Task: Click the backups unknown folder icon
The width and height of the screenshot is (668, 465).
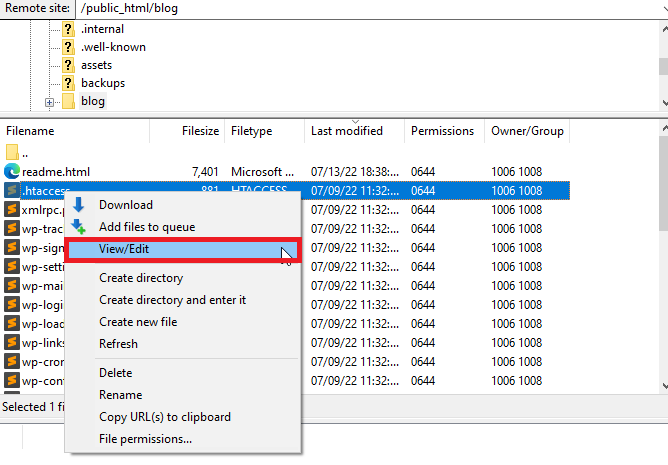Action: coord(68,83)
